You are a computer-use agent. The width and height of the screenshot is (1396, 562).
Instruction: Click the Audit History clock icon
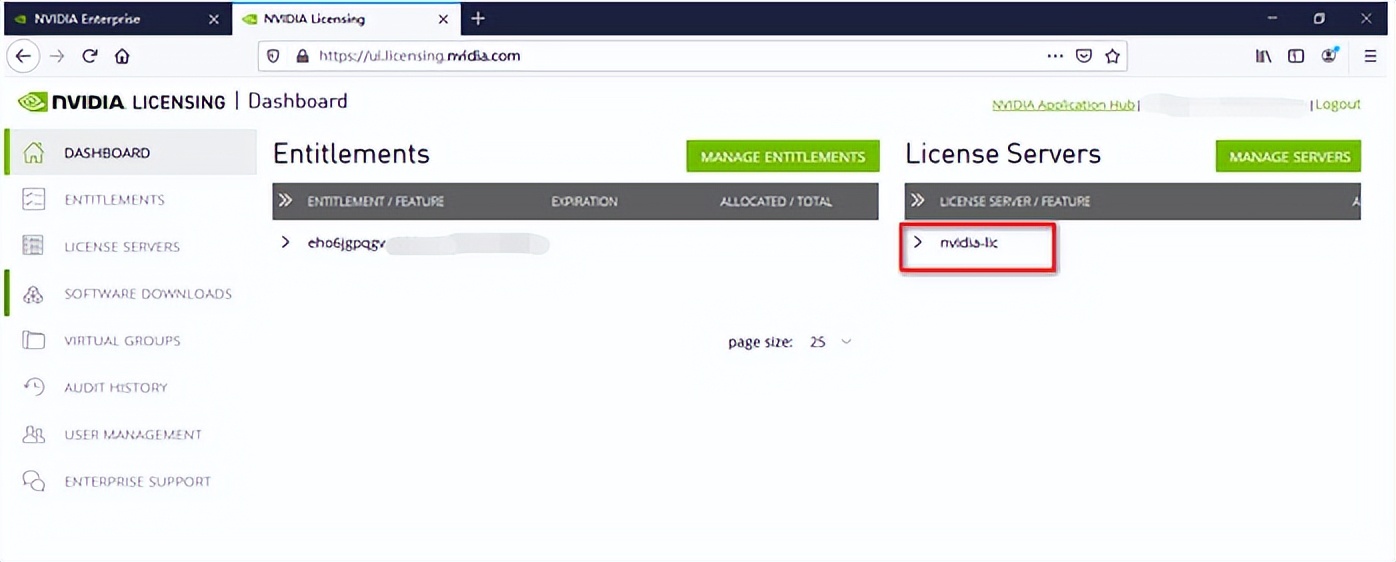coord(33,388)
